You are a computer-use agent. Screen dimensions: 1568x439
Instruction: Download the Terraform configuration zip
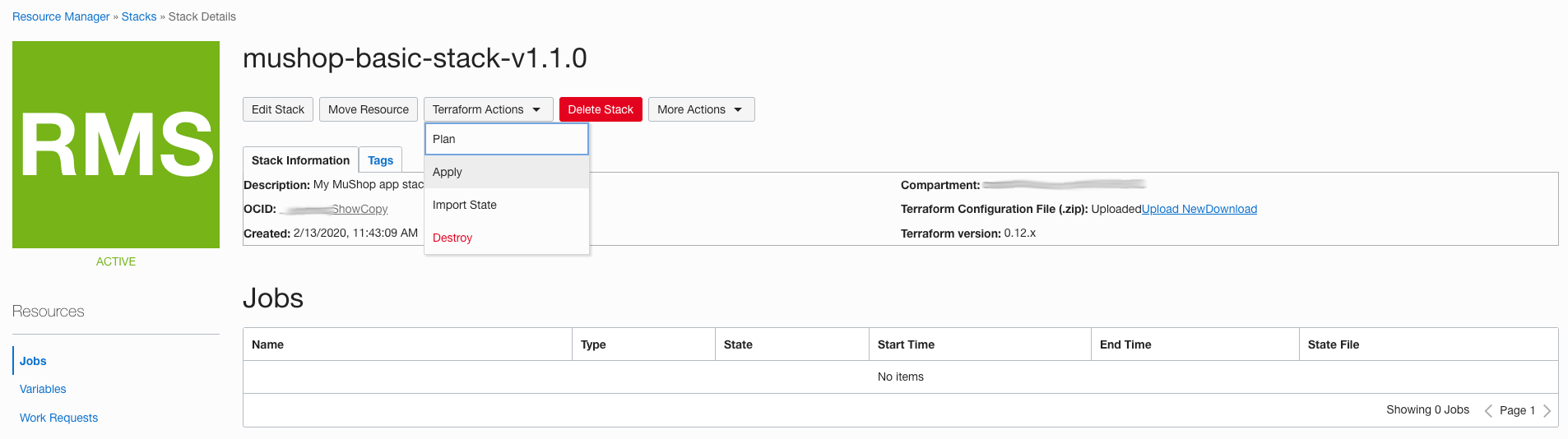coord(1232,209)
